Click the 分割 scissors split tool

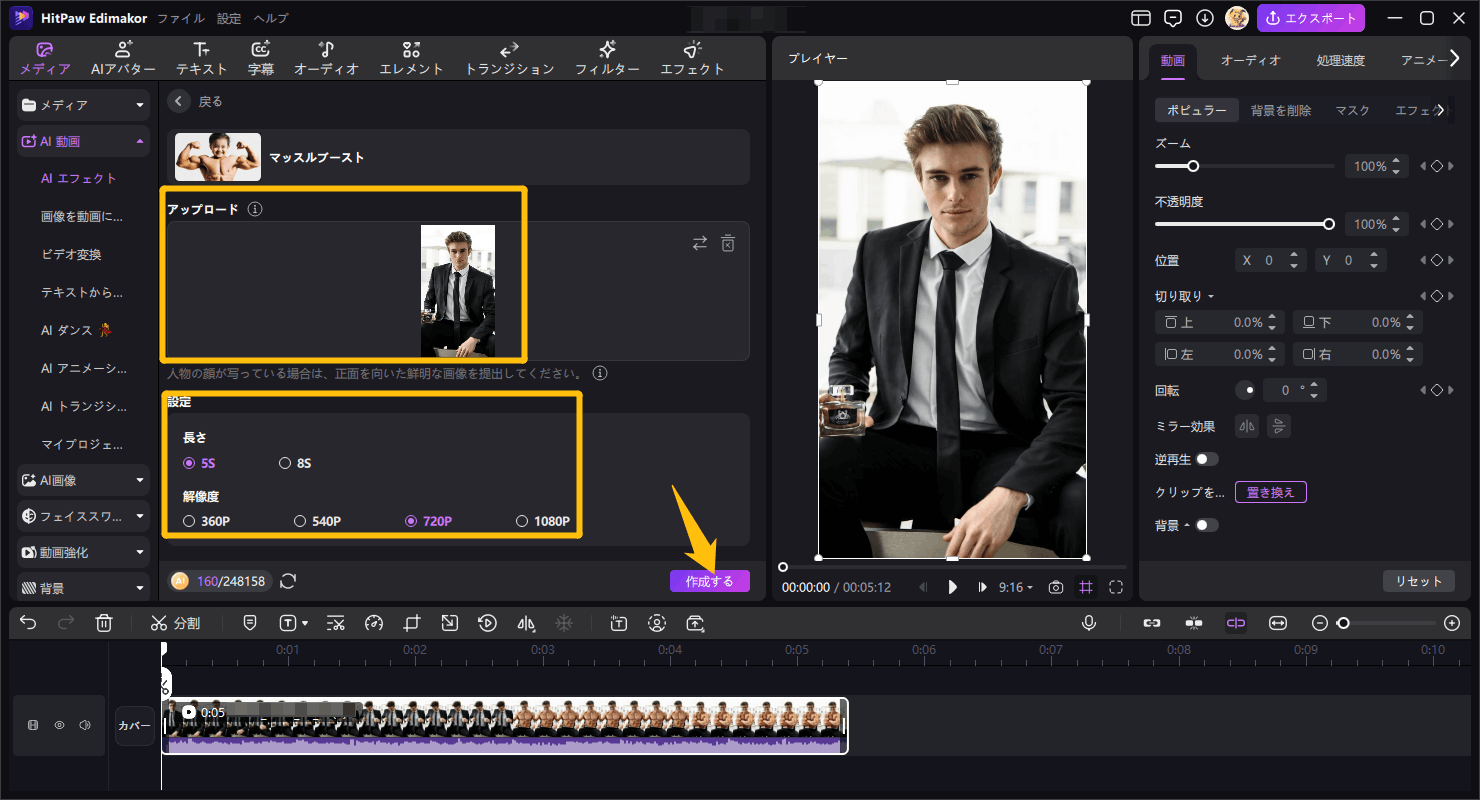coord(175,623)
